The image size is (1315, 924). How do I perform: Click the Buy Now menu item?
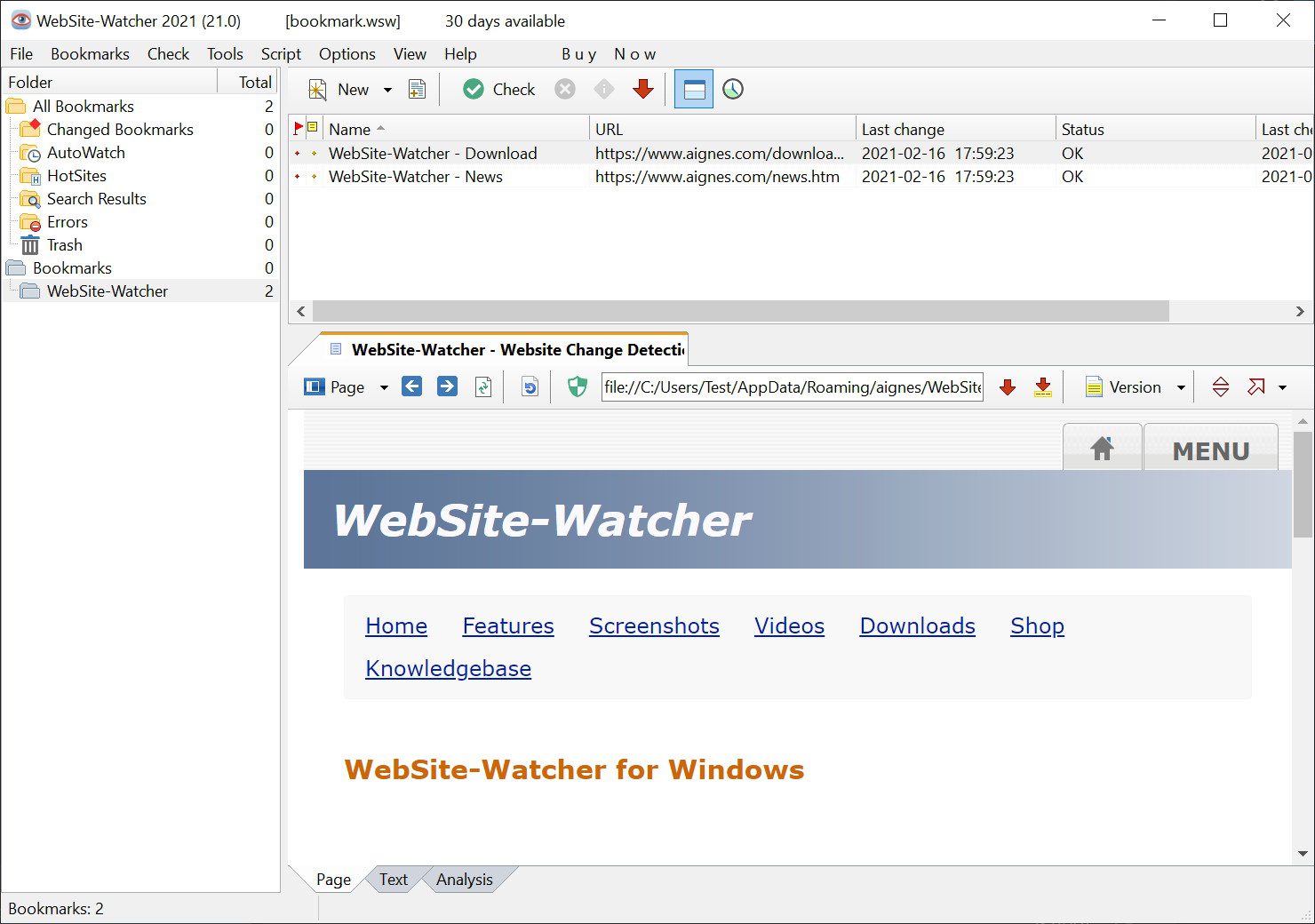[x=609, y=54]
